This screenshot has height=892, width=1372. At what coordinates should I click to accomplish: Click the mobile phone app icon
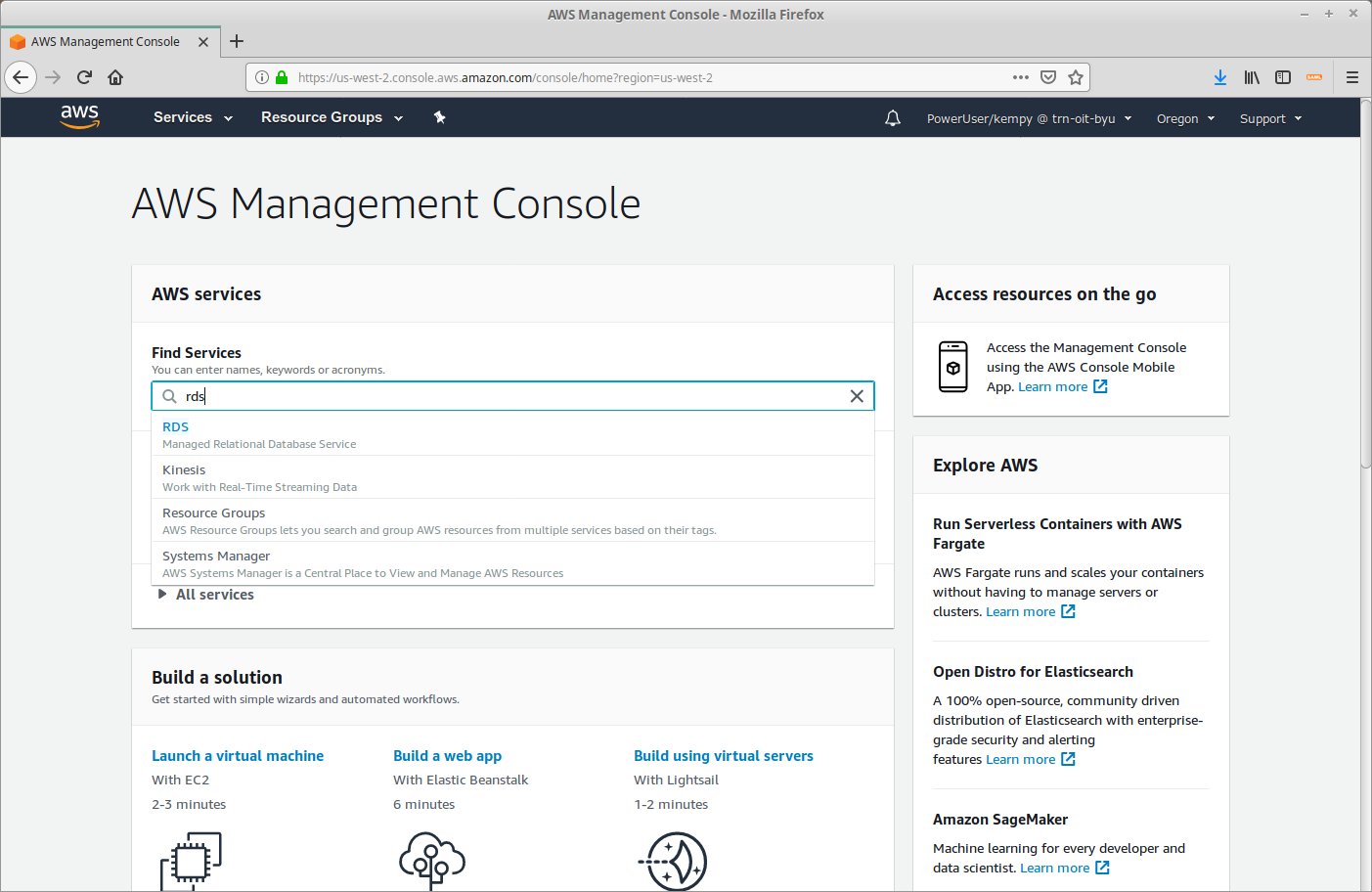pos(953,367)
